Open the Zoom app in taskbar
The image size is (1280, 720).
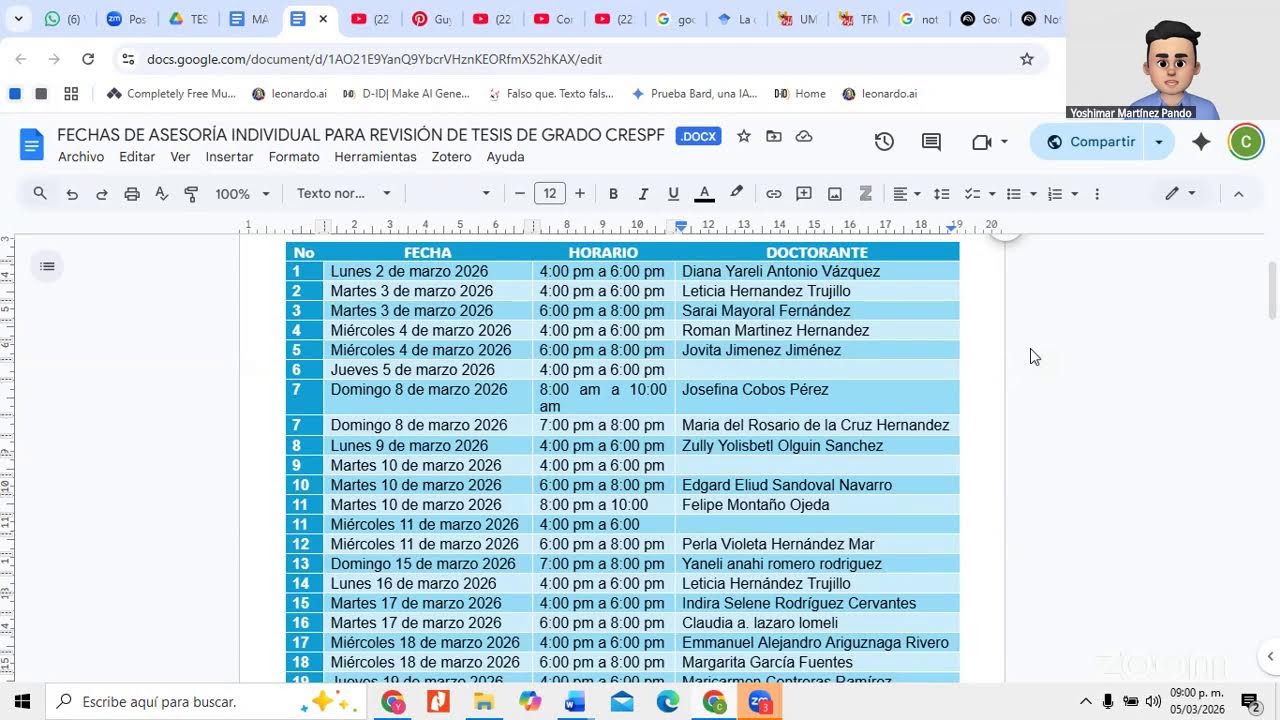pos(760,702)
